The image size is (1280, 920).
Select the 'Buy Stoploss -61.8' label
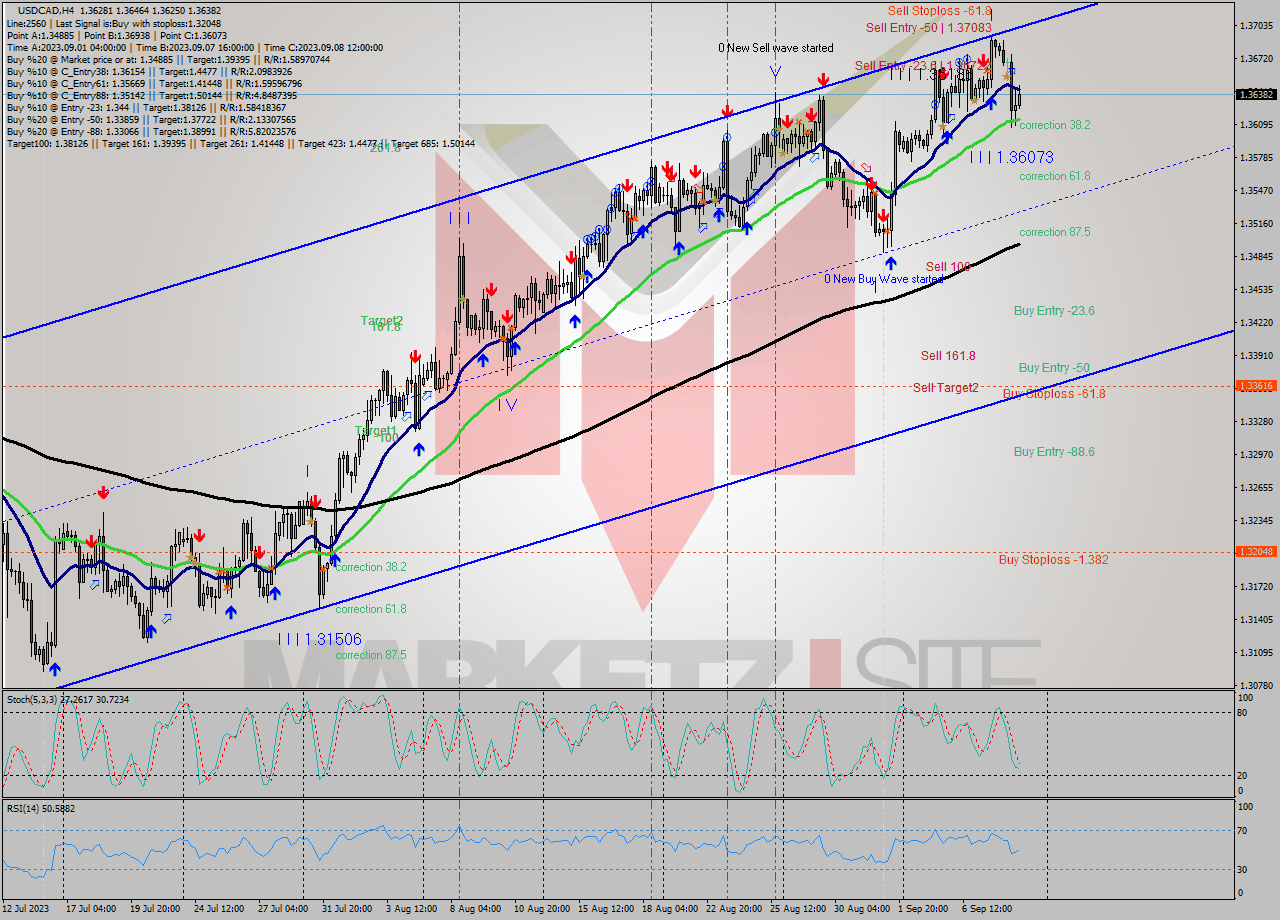1054,394
